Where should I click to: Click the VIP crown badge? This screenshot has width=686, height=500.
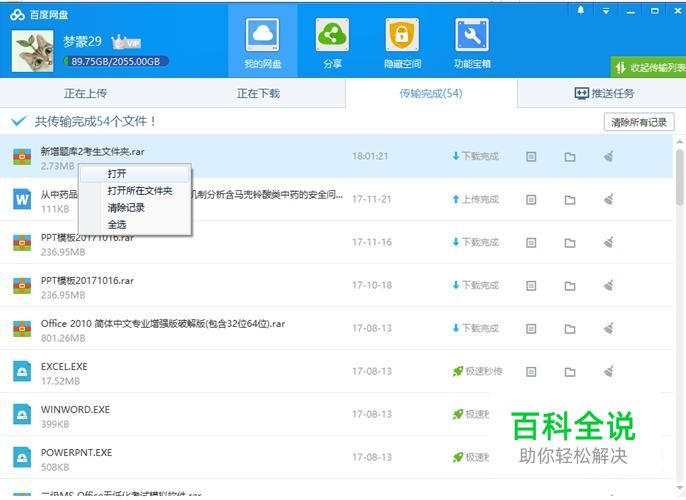click(126, 42)
